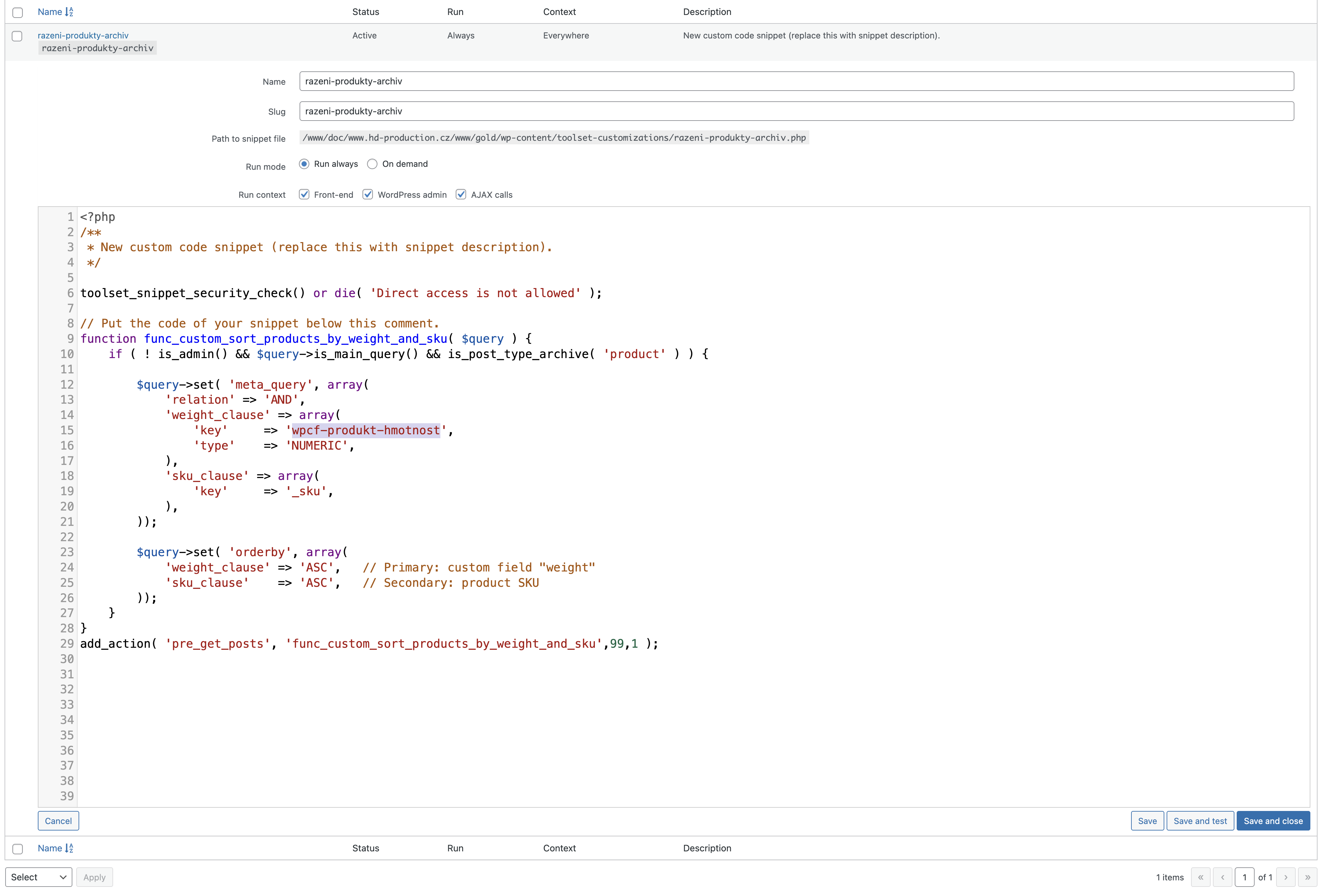
Task: Click the Save button
Action: coord(1147,821)
